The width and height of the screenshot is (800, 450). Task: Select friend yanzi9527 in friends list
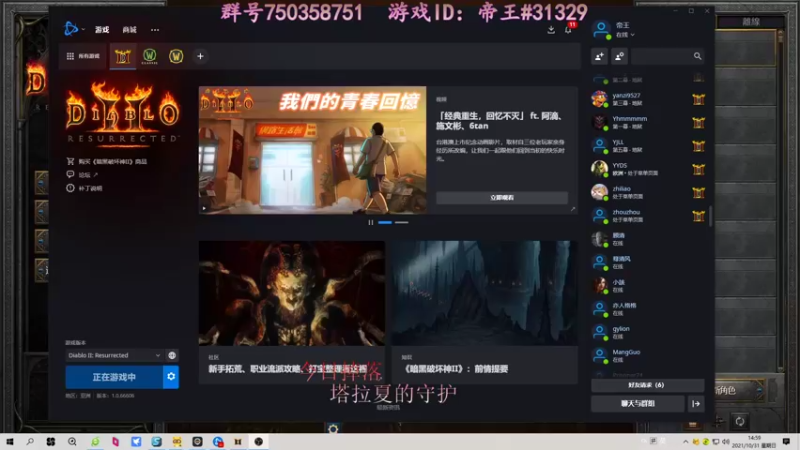[x=648, y=99]
